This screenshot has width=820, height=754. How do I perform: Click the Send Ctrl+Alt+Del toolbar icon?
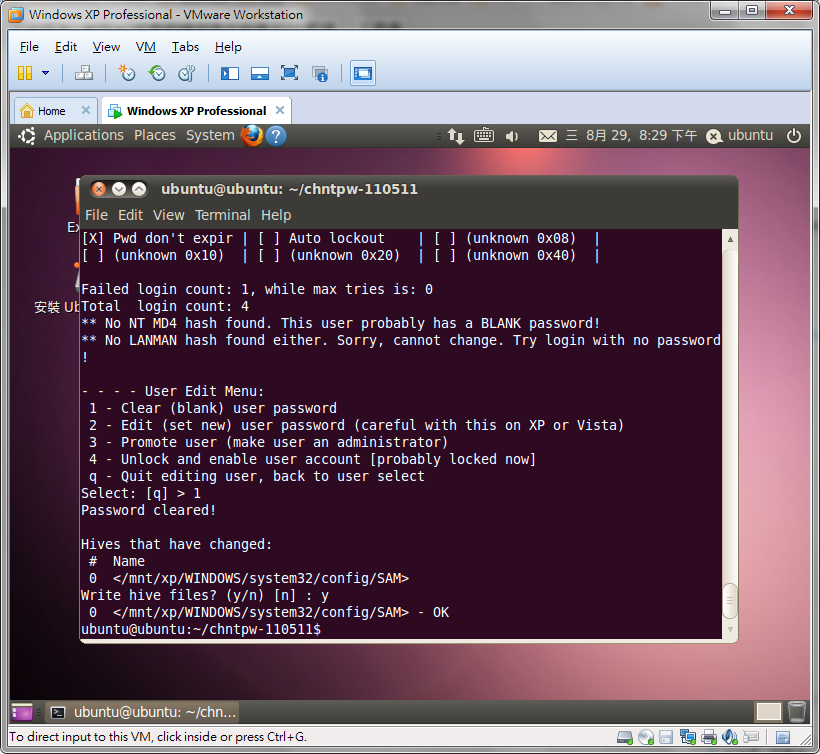click(84, 73)
